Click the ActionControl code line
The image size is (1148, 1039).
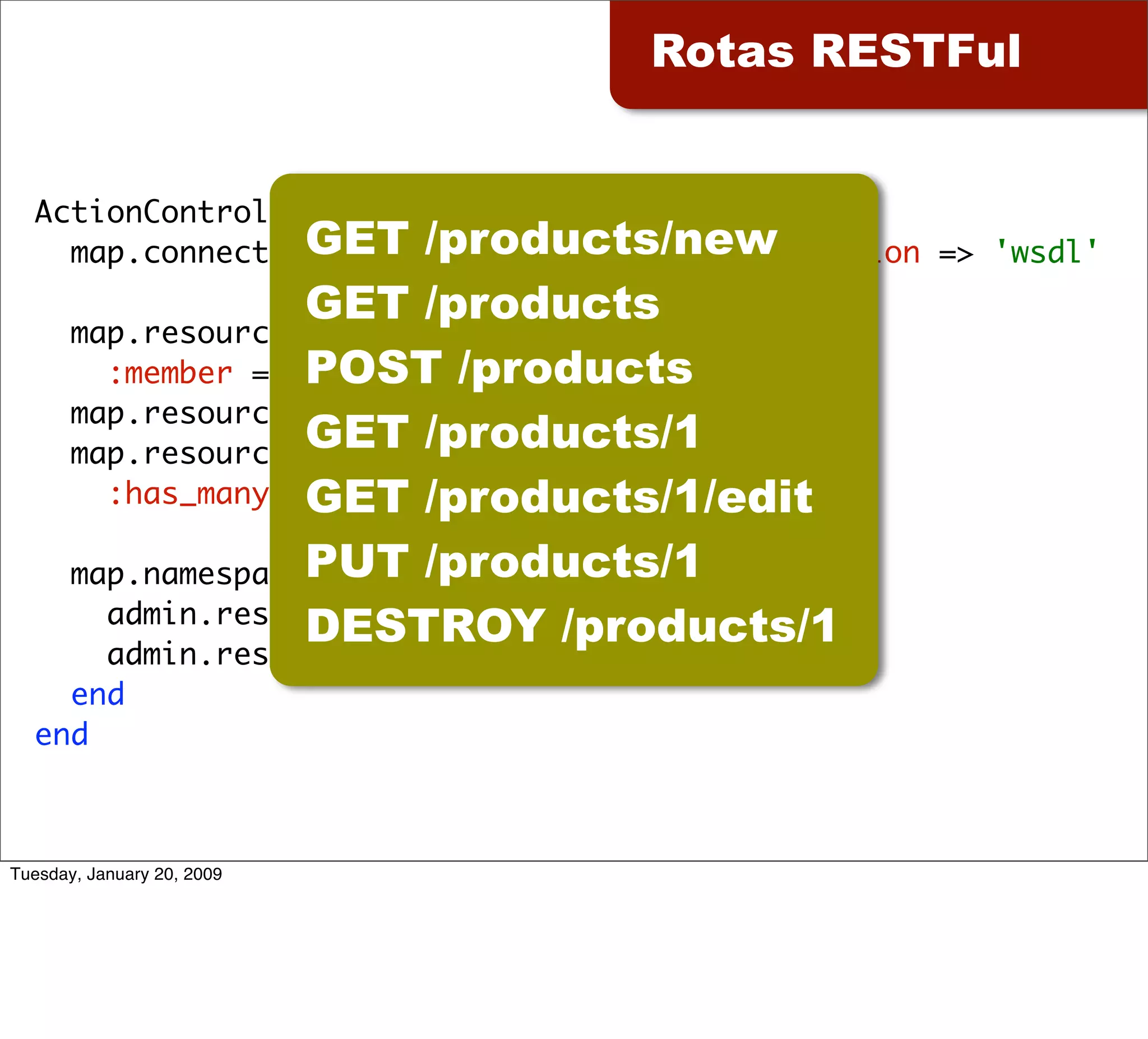pyautogui.click(x=151, y=213)
